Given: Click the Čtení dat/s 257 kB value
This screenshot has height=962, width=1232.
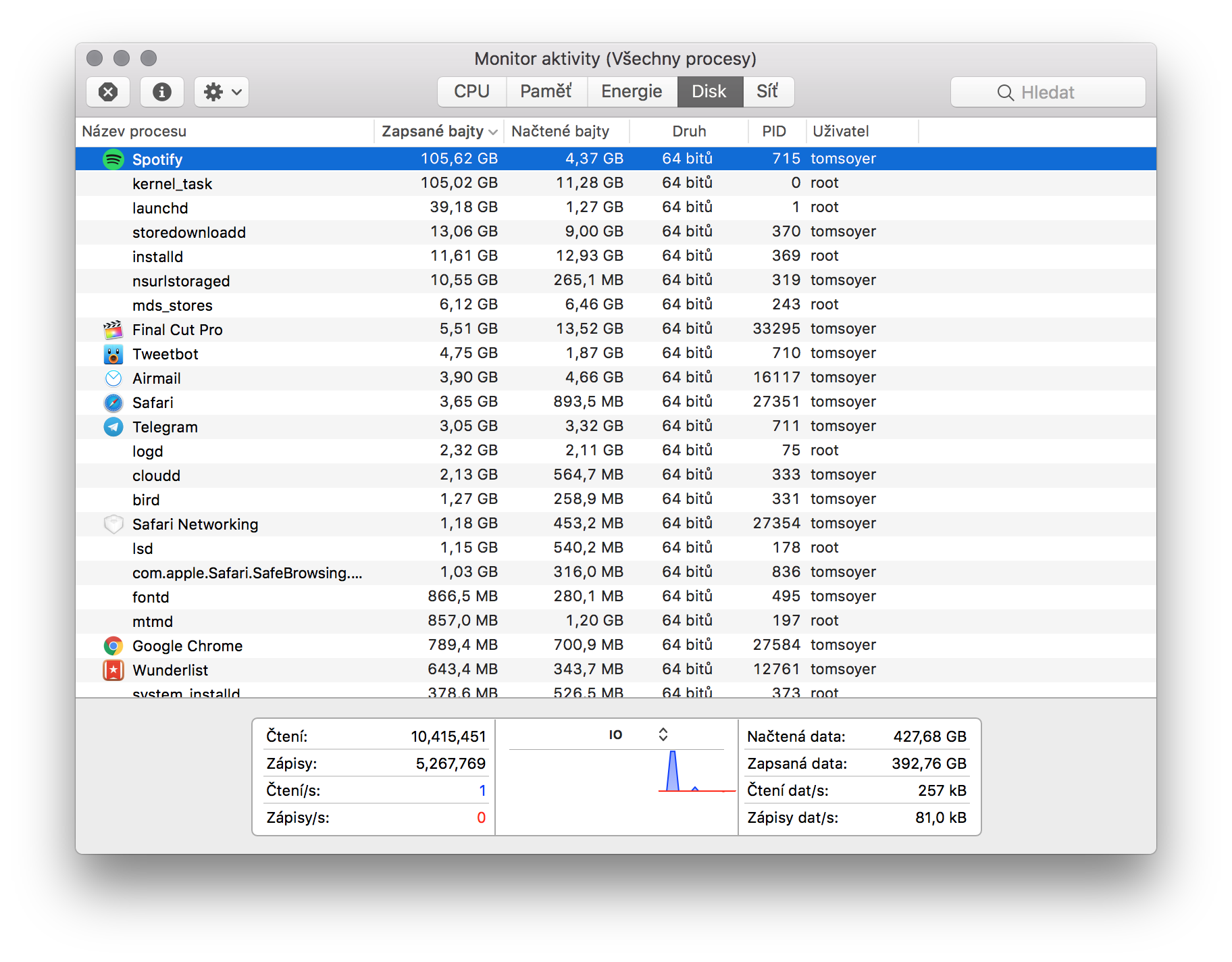Looking at the screenshot, I should (x=942, y=790).
